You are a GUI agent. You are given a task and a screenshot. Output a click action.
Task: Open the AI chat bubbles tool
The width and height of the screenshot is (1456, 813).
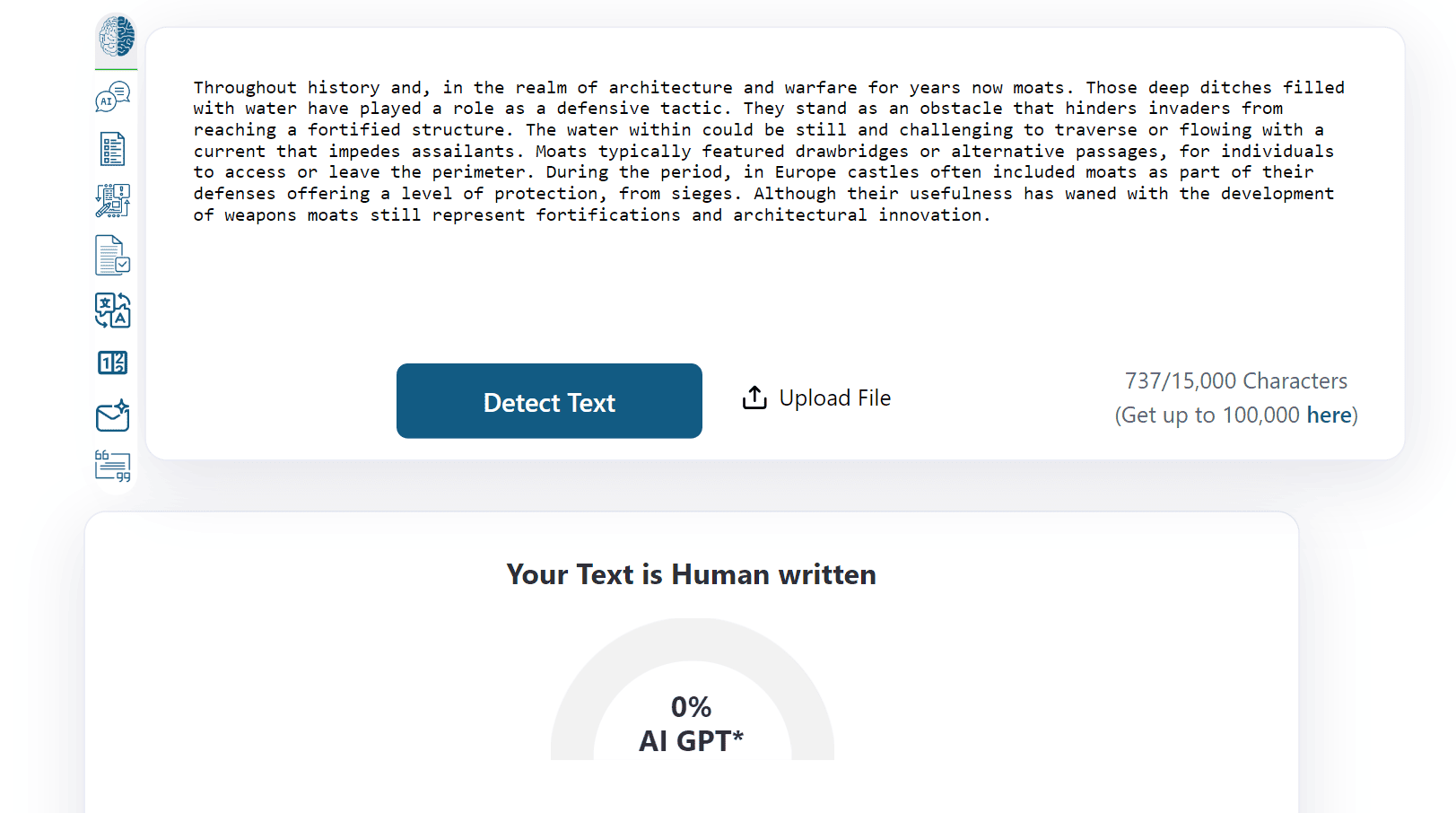[x=113, y=97]
